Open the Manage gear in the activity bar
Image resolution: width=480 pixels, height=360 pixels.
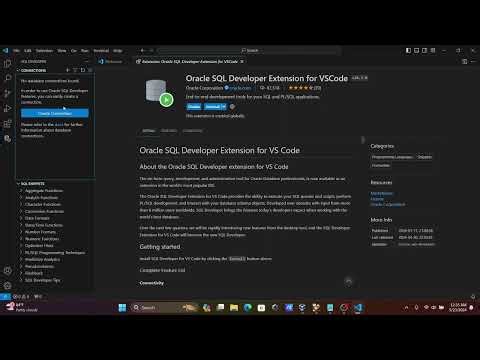click(x=7, y=286)
